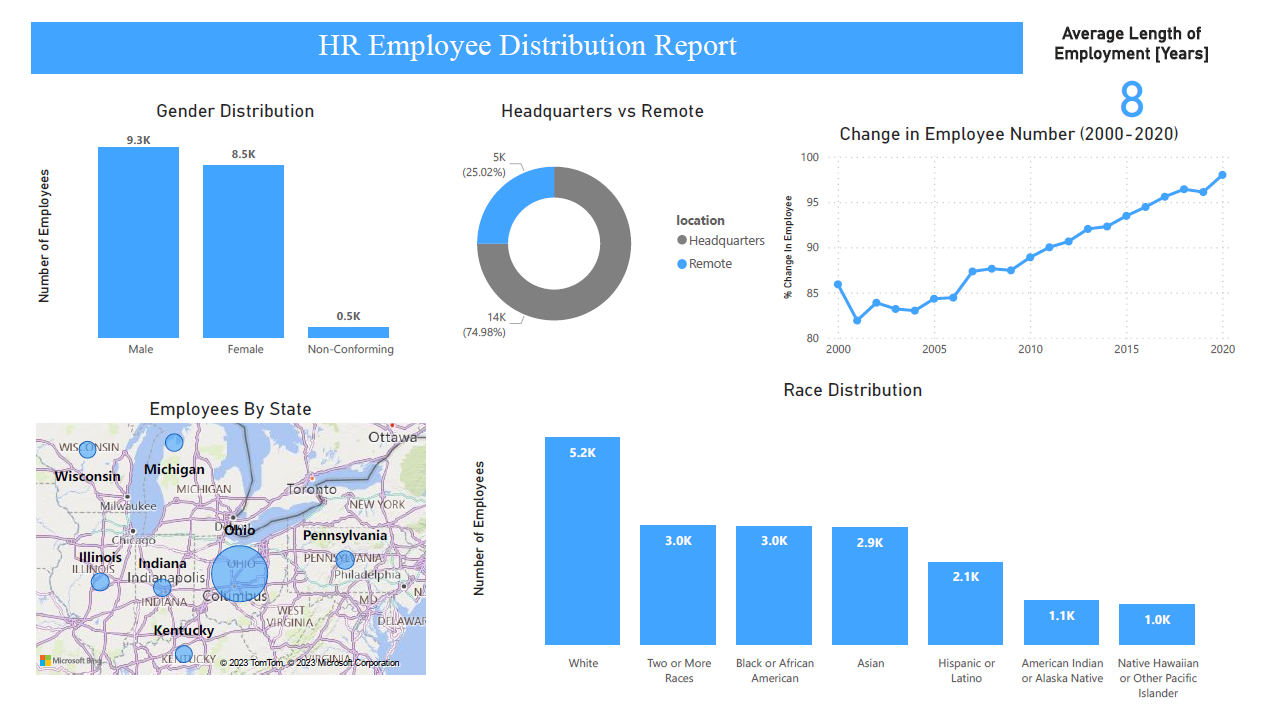
Task: Select the Non-Conforming bar in Gender Distribution
Action: (x=348, y=329)
